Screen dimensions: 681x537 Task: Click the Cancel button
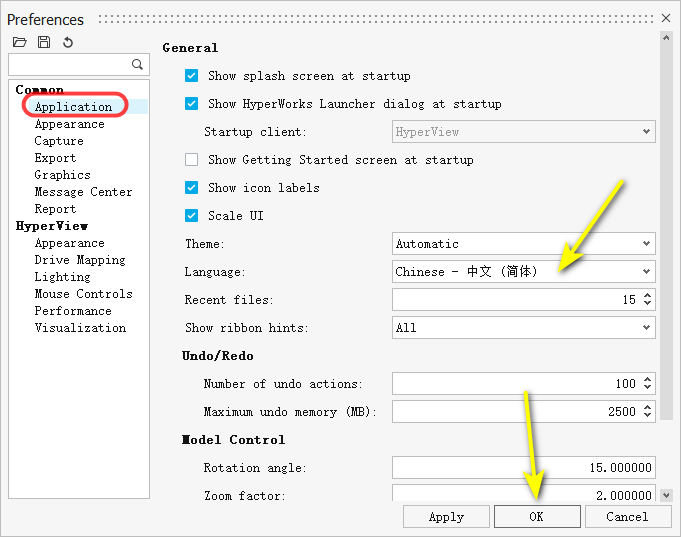628,517
